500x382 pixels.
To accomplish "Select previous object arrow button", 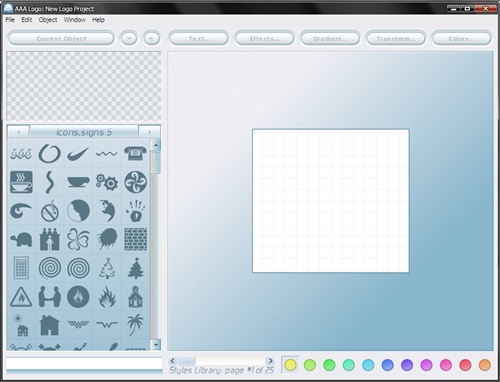I will 129,38.
